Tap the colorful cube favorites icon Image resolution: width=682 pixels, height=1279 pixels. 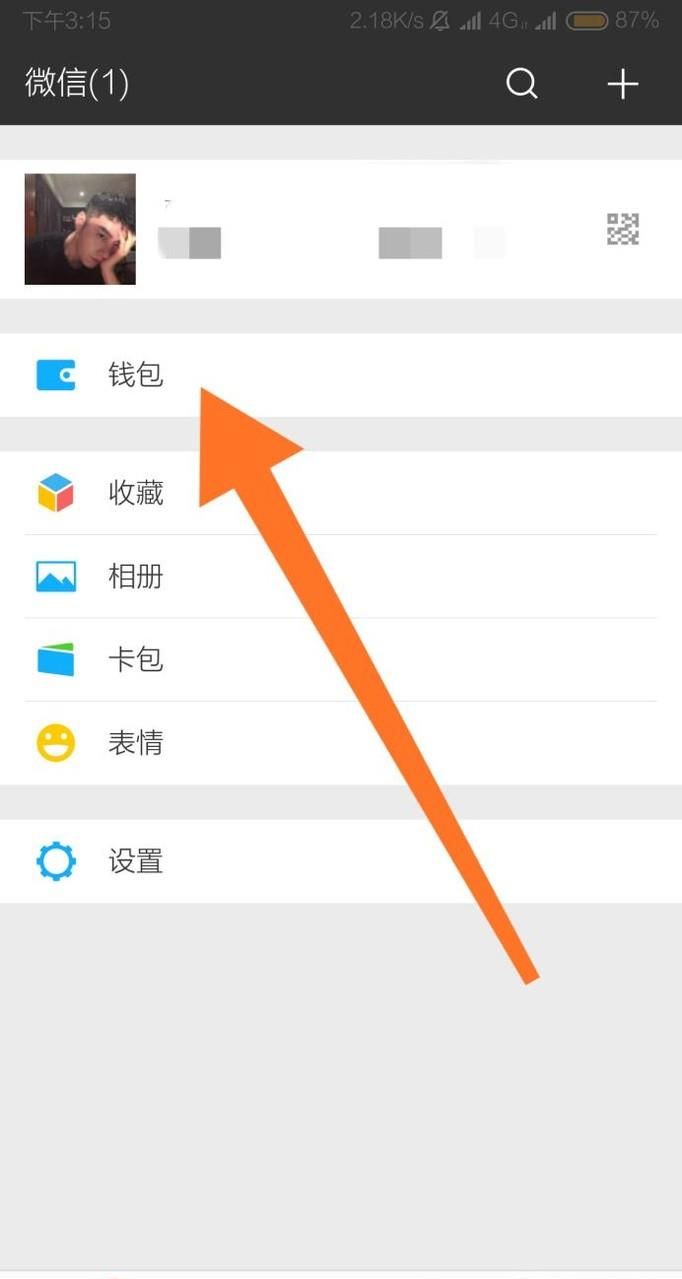click(56, 493)
